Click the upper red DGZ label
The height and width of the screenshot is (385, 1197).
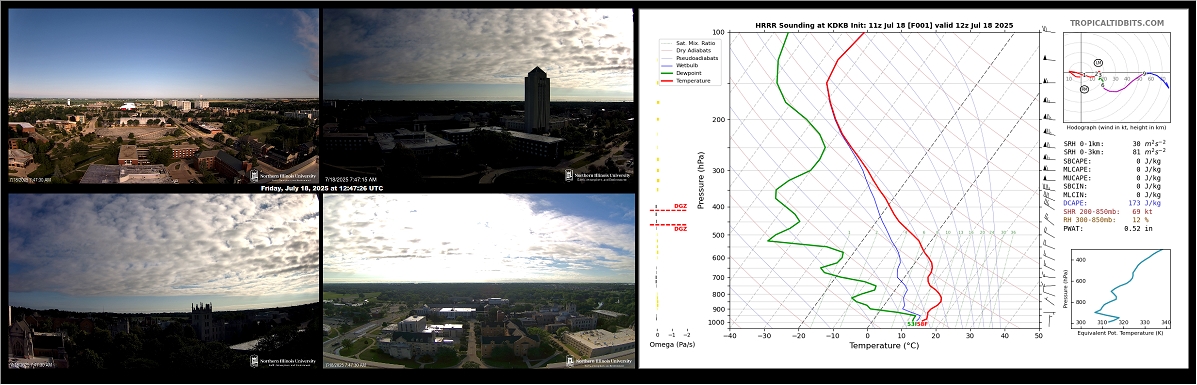coord(680,206)
